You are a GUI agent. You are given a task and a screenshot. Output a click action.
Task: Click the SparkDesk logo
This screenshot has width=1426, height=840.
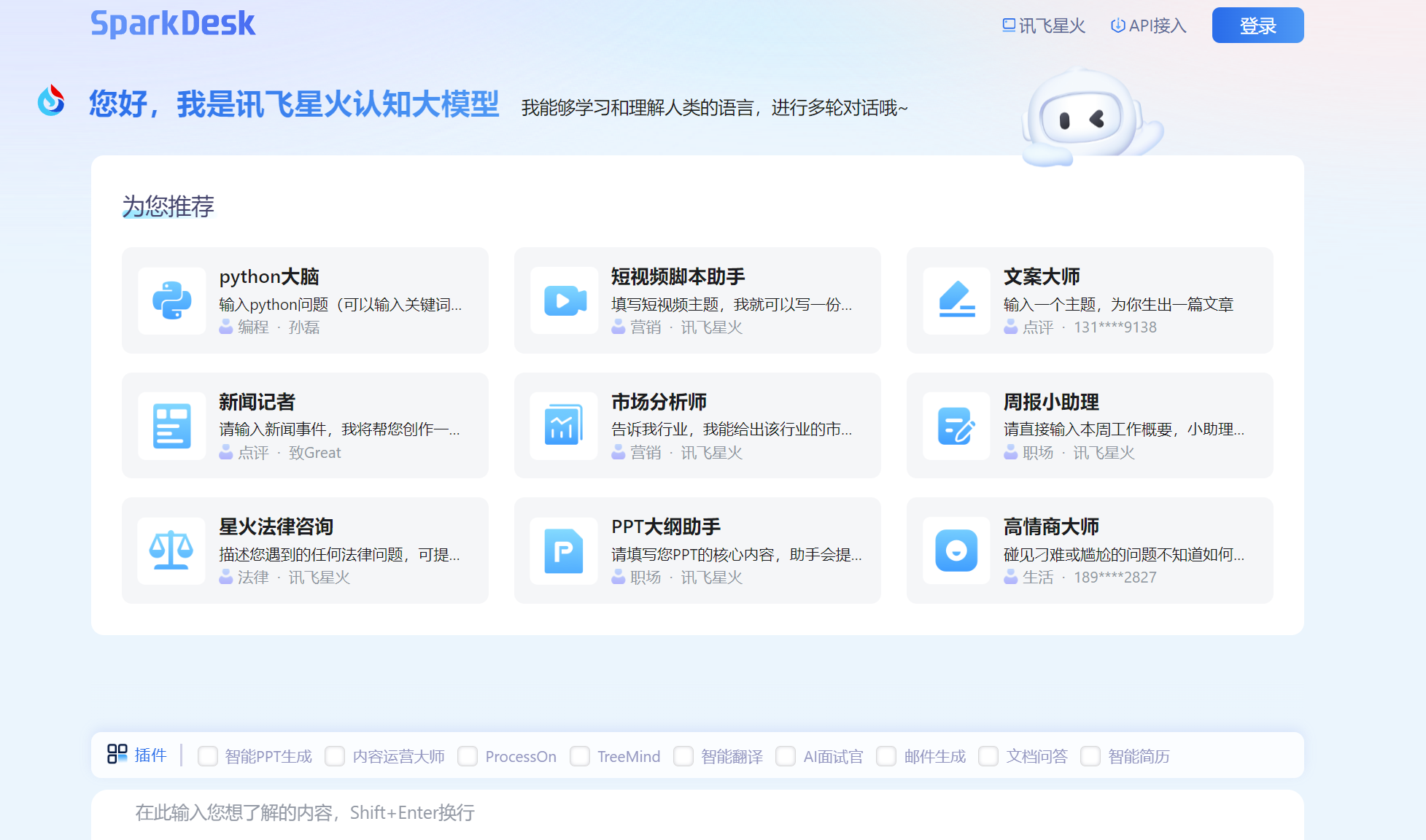pyautogui.click(x=173, y=23)
